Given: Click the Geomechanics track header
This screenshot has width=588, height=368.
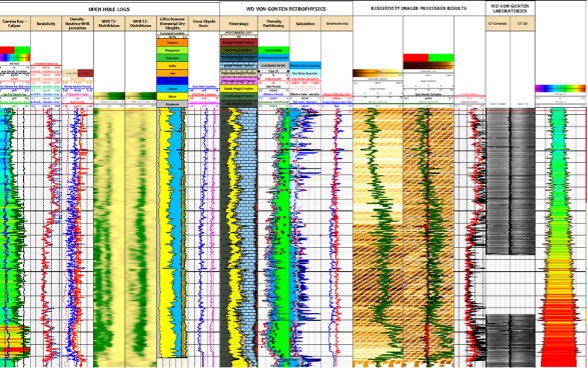Looking at the screenshot, I should tap(337, 24).
